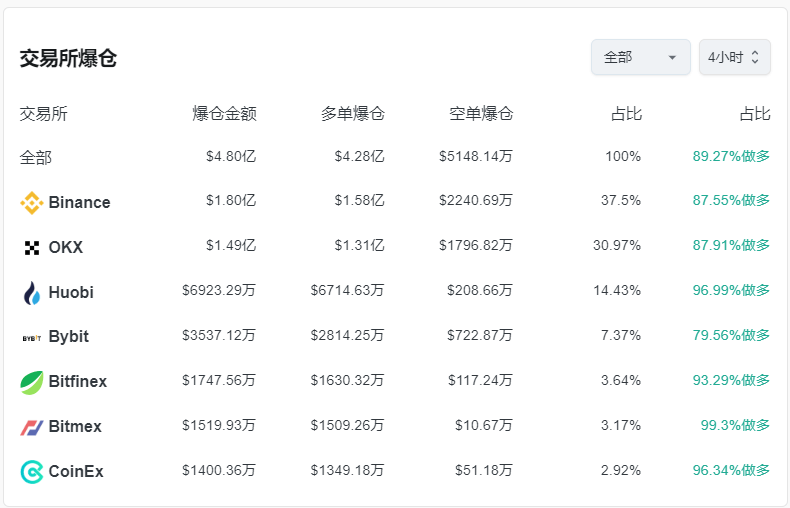Click the Bitmex logo icon
Screen dimensions: 790x508
click(x=32, y=427)
